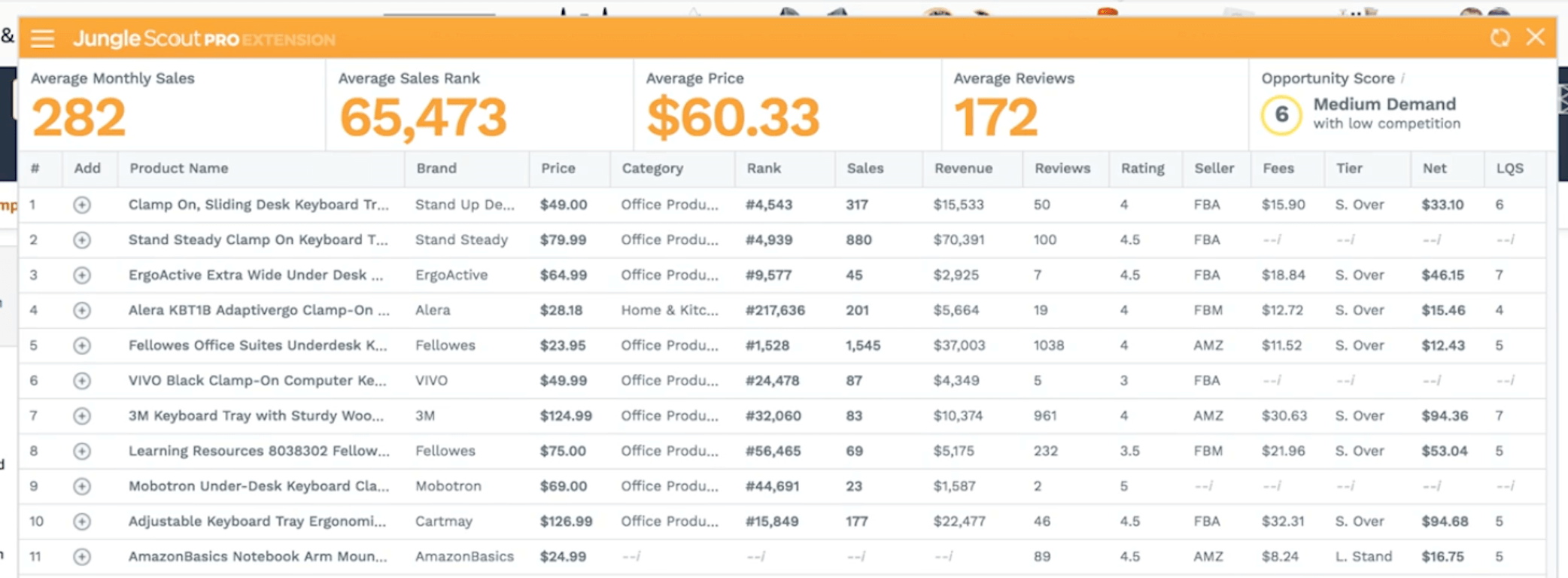Sort table by Seller column
This screenshot has height=578, width=1568.
(x=1214, y=169)
